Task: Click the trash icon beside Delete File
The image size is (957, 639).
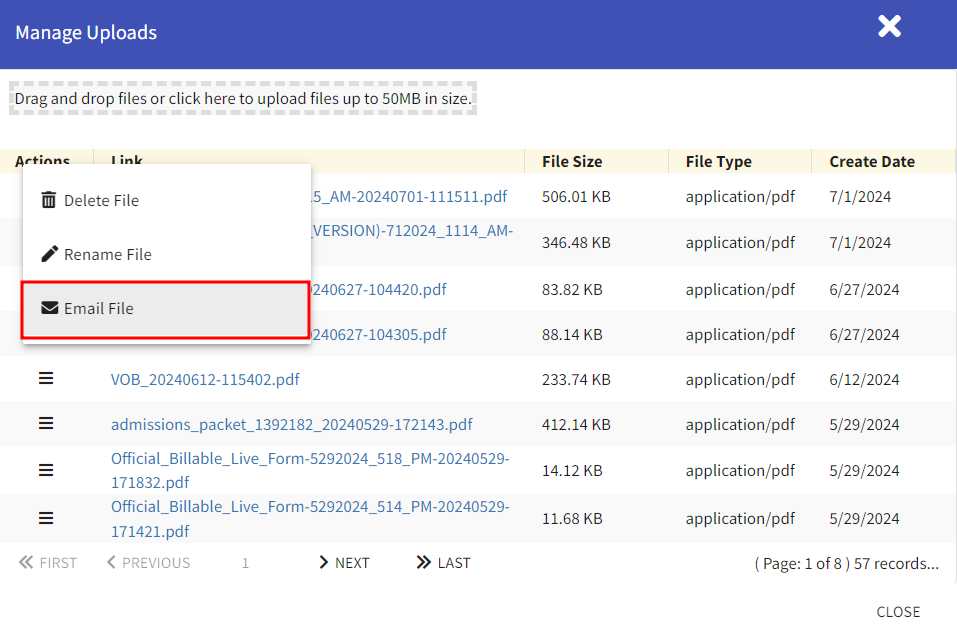Action: pyautogui.click(x=49, y=200)
